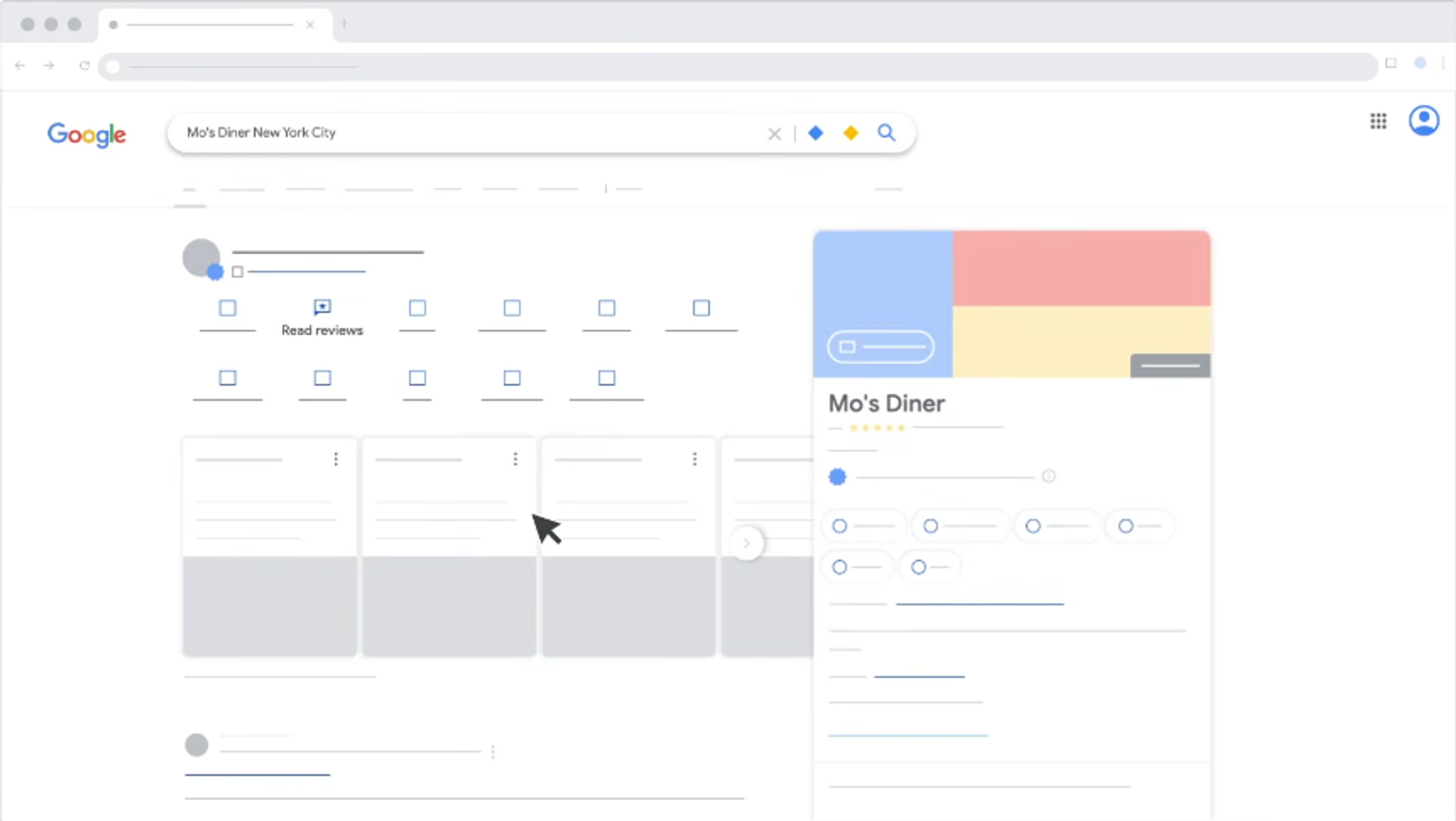Open vertical dots menu on lower search result
The image size is (1456, 821).
[x=492, y=752]
